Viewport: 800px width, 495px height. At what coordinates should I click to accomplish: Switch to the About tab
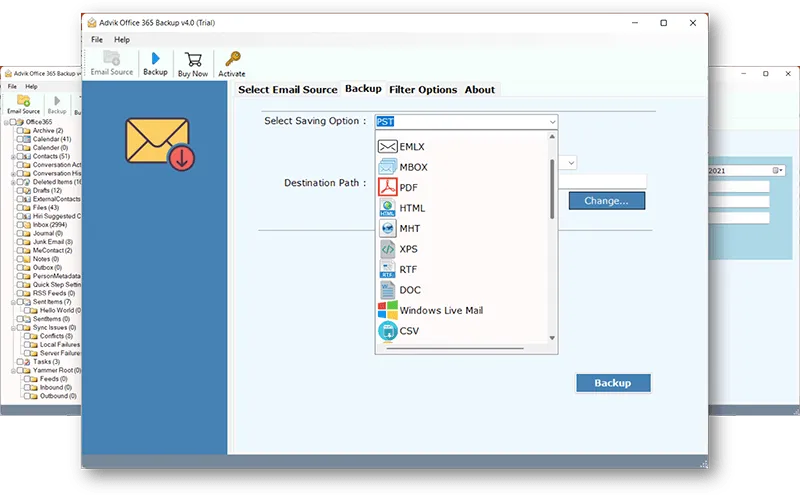point(480,90)
